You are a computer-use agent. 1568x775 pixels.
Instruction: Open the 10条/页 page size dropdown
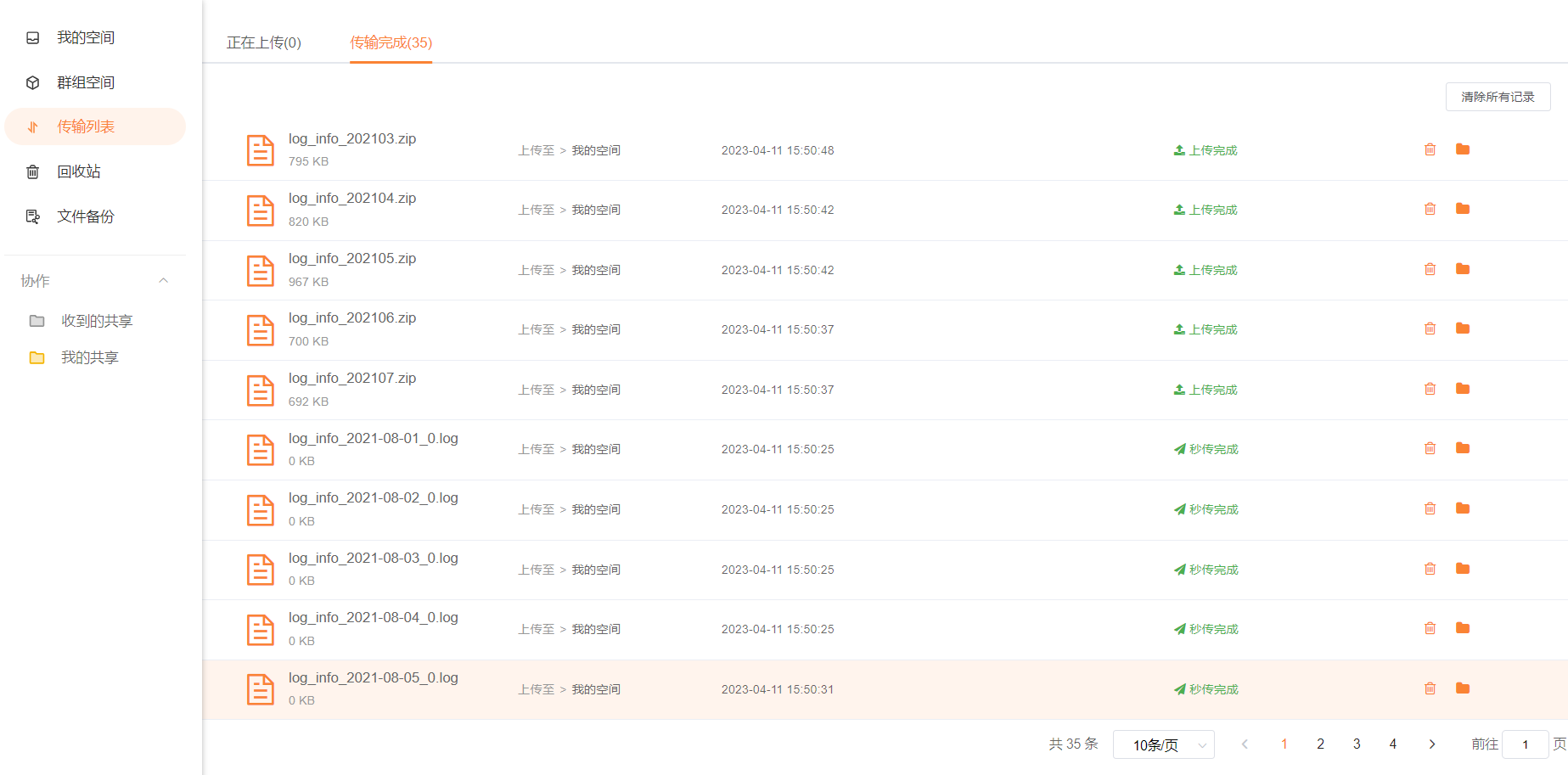(x=1163, y=744)
